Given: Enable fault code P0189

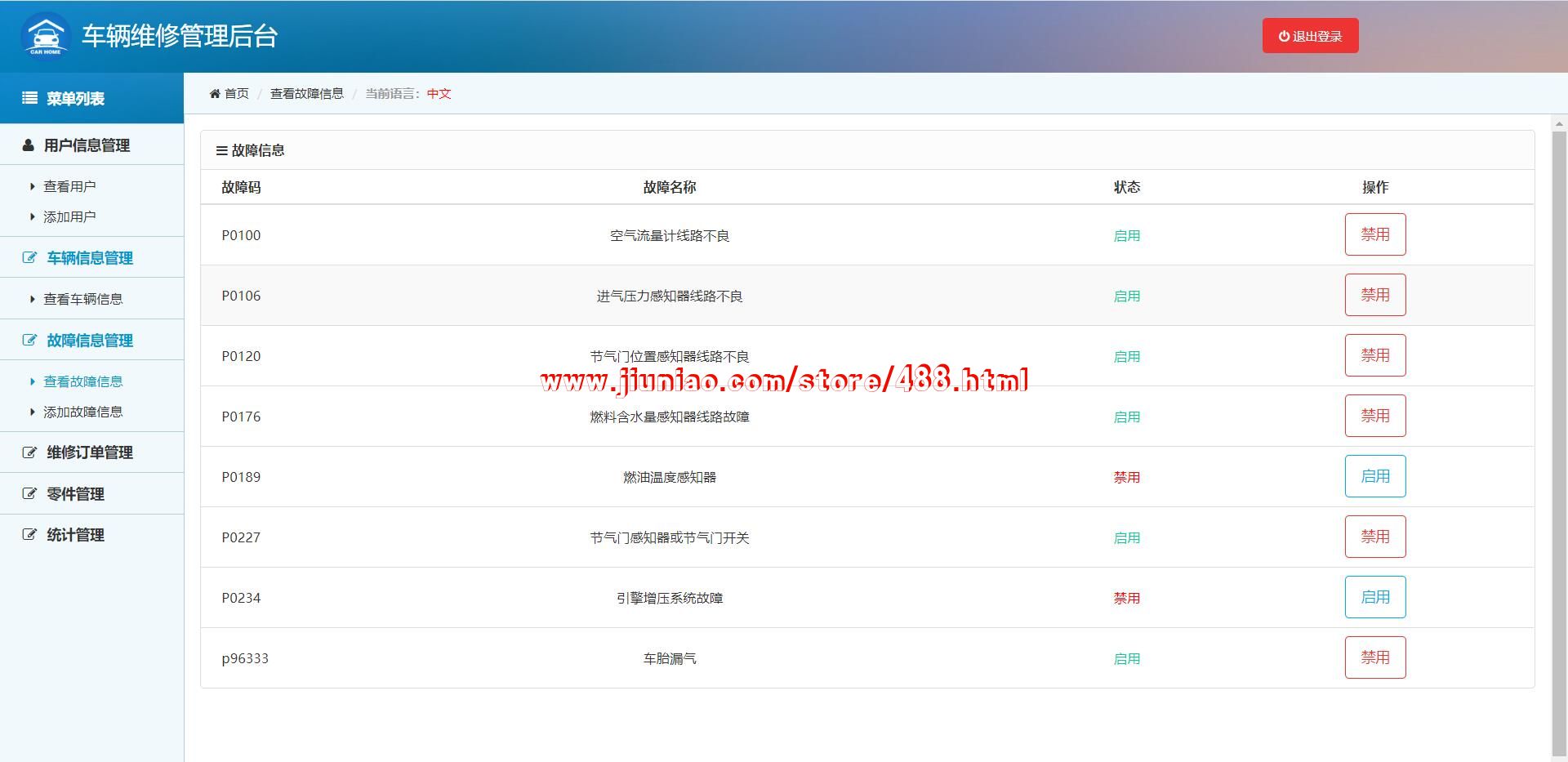Looking at the screenshot, I should (x=1374, y=476).
